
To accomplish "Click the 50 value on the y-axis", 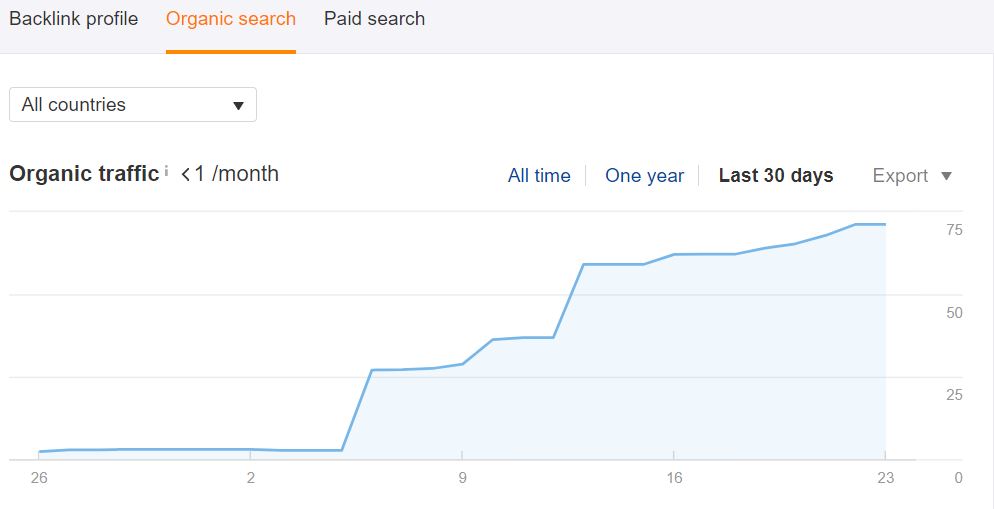I will click(954, 313).
